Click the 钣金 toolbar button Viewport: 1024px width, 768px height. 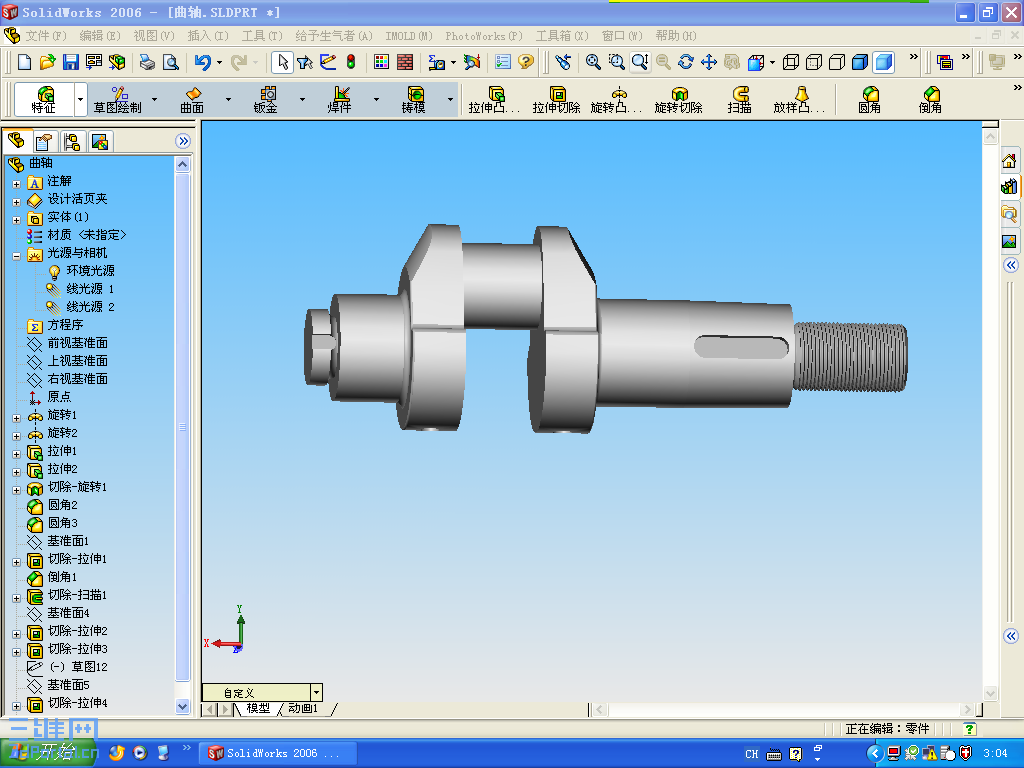point(266,99)
